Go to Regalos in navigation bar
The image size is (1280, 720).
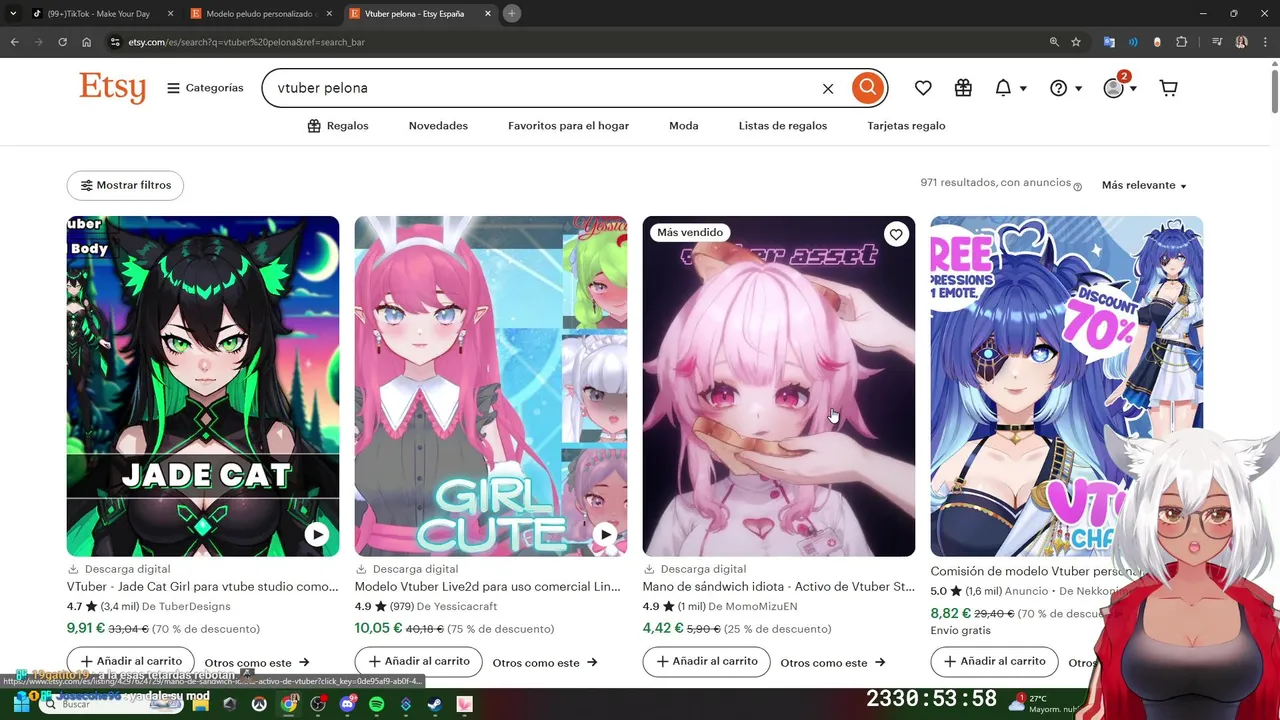tap(338, 126)
